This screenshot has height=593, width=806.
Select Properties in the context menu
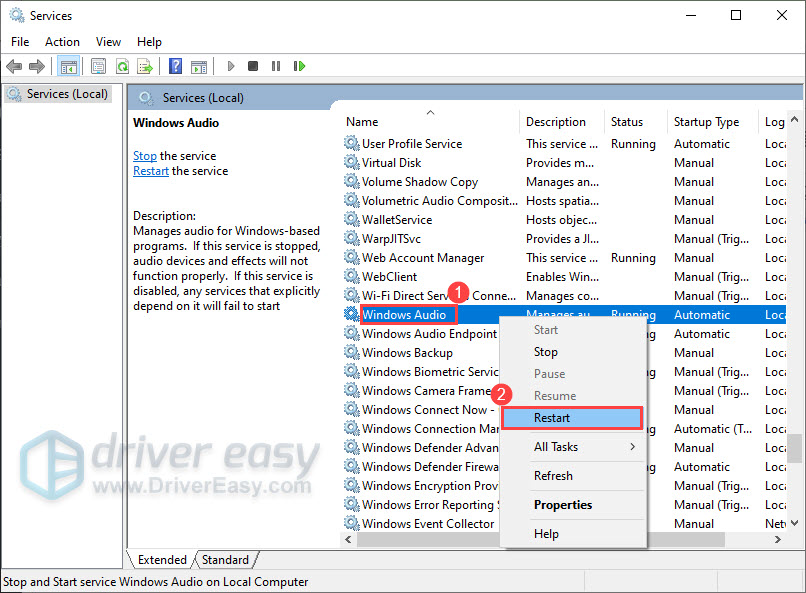pyautogui.click(x=563, y=505)
